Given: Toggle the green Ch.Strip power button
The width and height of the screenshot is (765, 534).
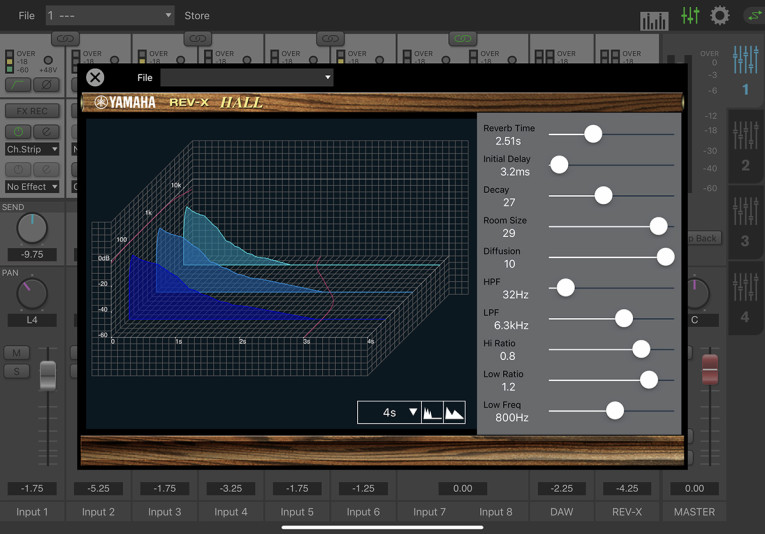Looking at the screenshot, I should tap(18, 132).
